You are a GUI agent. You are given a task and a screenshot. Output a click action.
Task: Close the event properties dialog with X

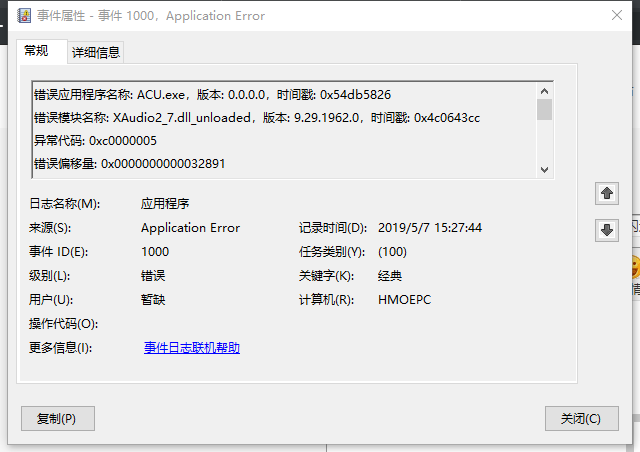[x=617, y=15]
